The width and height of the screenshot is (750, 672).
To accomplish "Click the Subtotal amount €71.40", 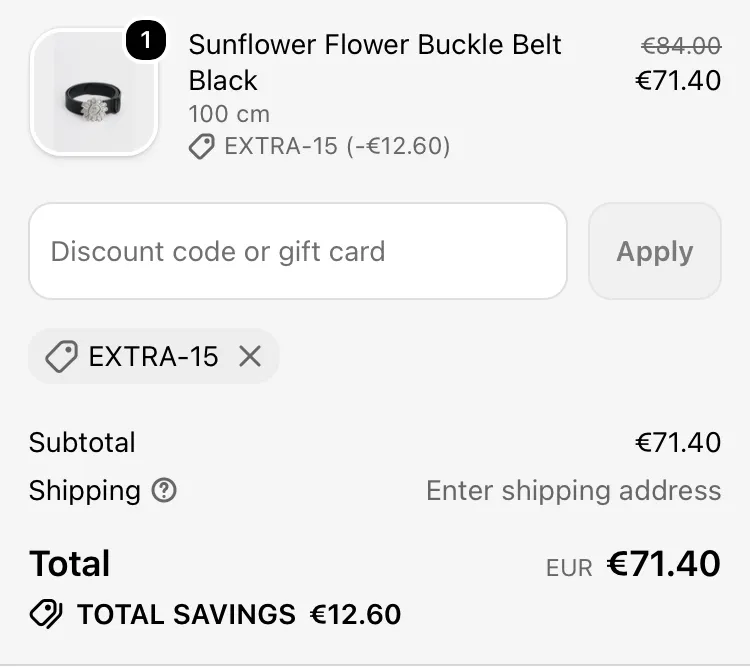I will (678, 442).
